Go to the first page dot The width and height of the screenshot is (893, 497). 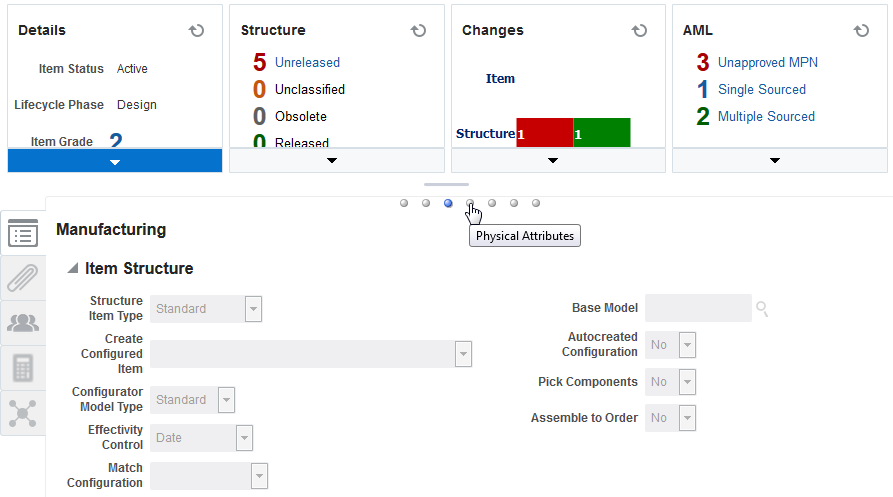point(404,203)
